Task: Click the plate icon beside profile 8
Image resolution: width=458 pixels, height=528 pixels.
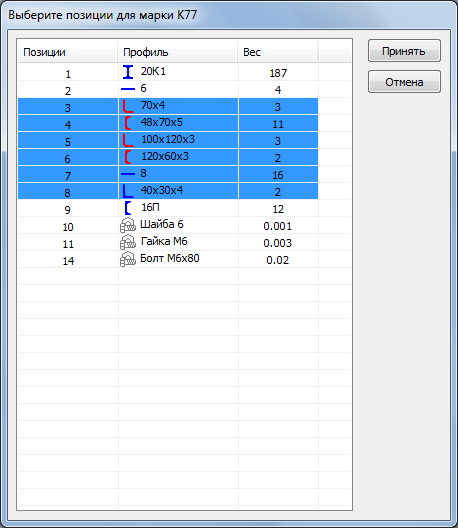Action: coord(128,174)
